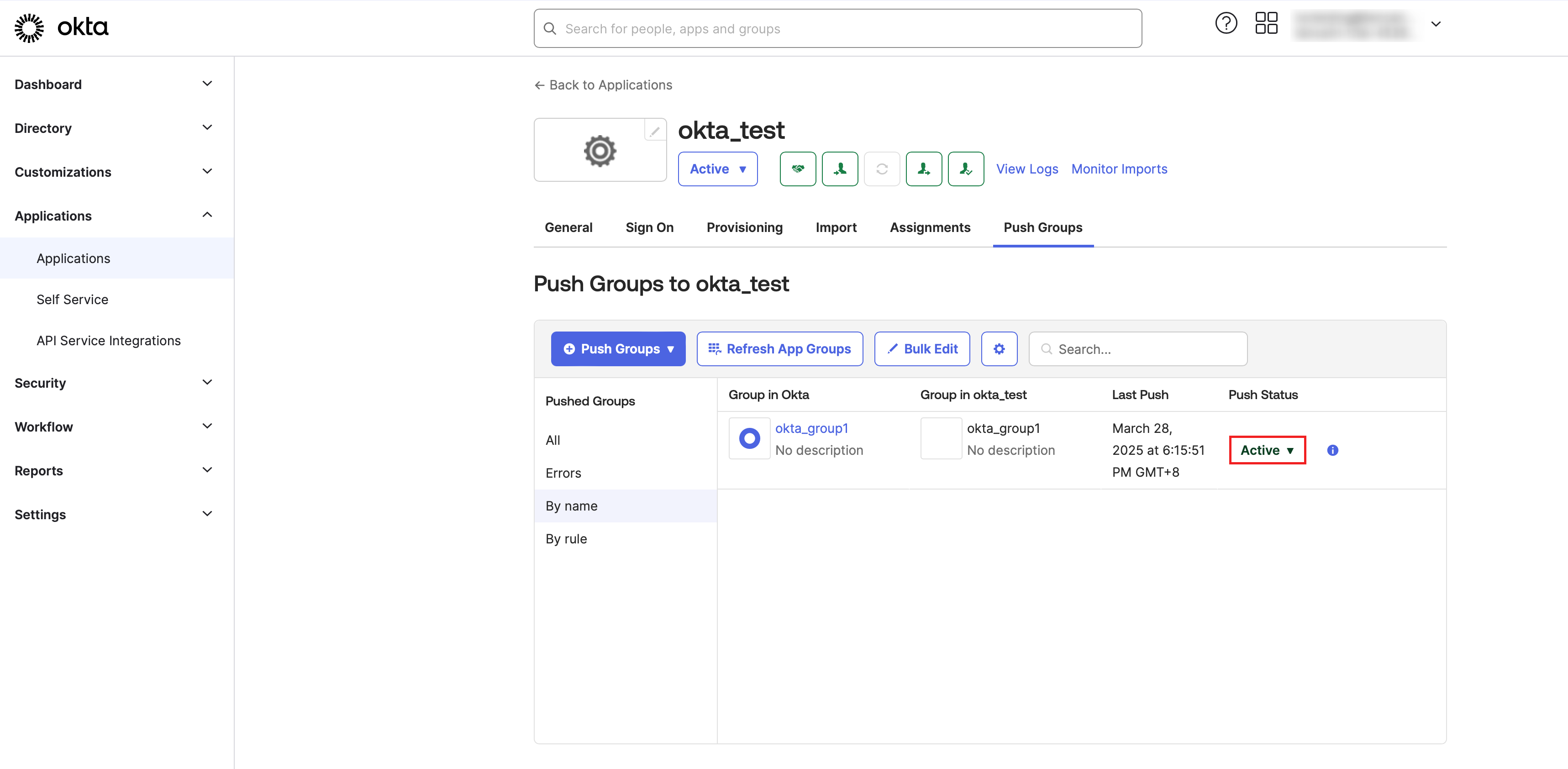
Task: Filter pushed groups By rule
Action: [566, 539]
